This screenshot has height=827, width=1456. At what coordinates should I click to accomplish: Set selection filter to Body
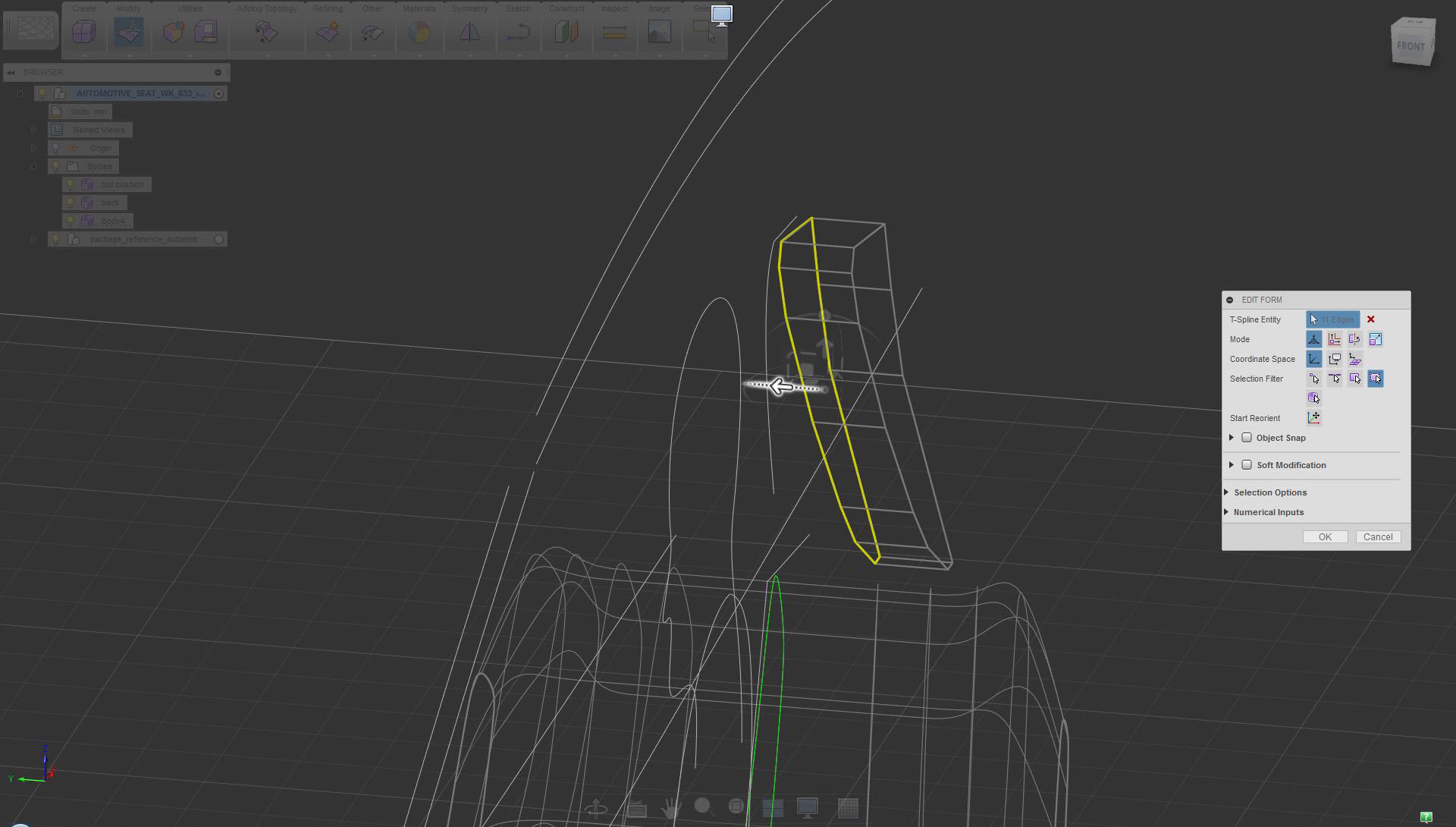[x=1313, y=398]
